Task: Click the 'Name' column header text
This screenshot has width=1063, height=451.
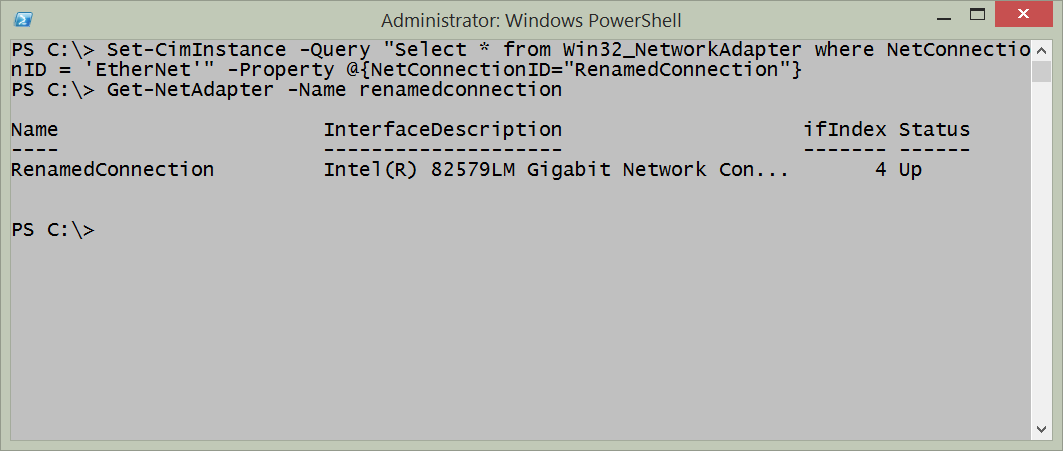Action: tap(34, 130)
